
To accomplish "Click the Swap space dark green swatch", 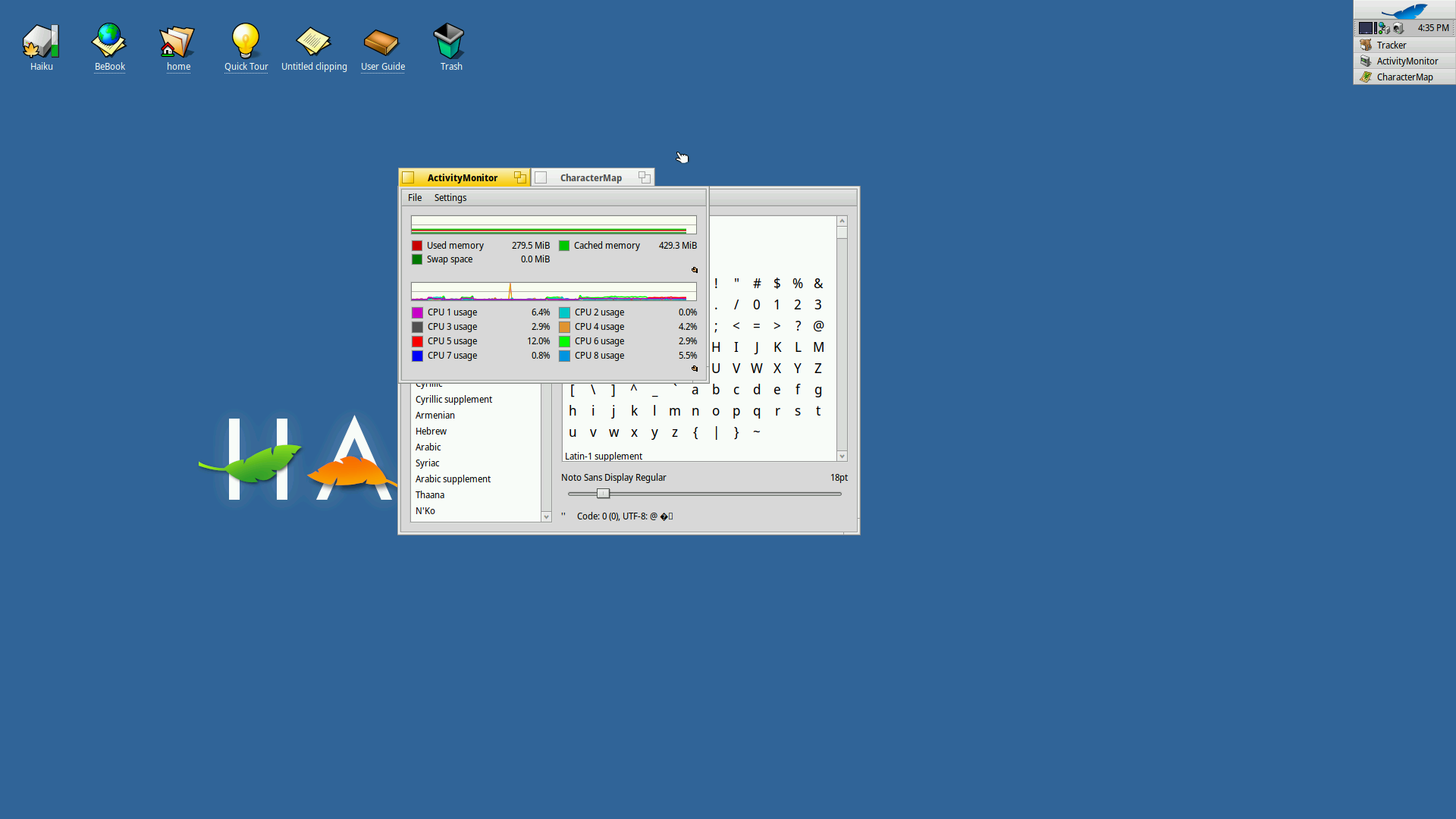I will click(x=417, y=259).
